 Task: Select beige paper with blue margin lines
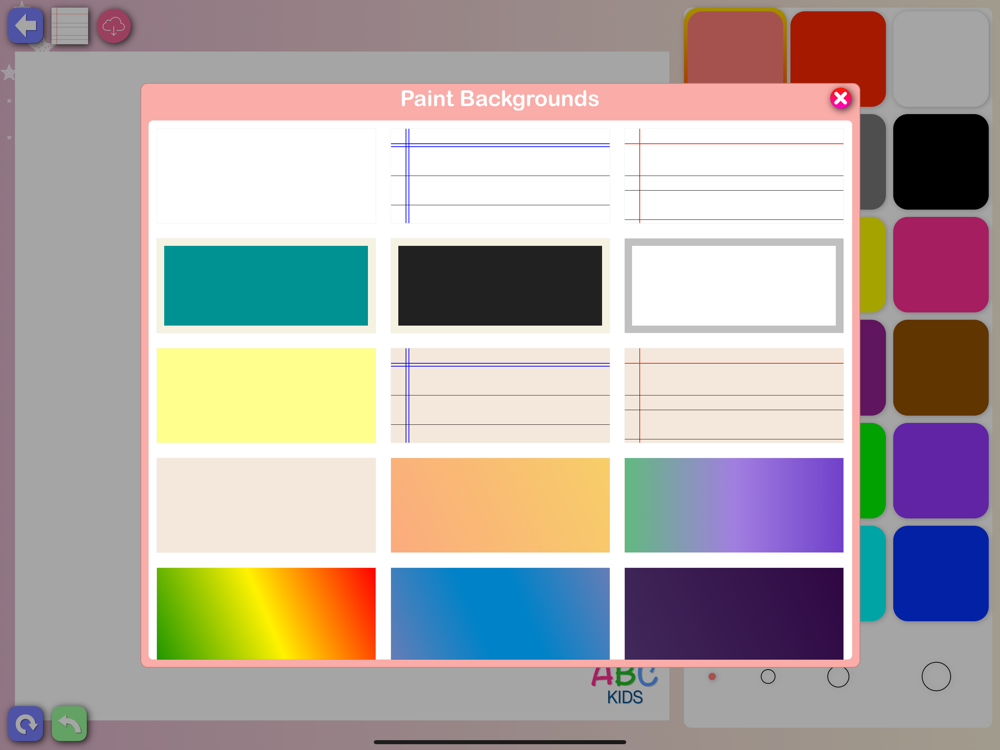coord(500,395)
